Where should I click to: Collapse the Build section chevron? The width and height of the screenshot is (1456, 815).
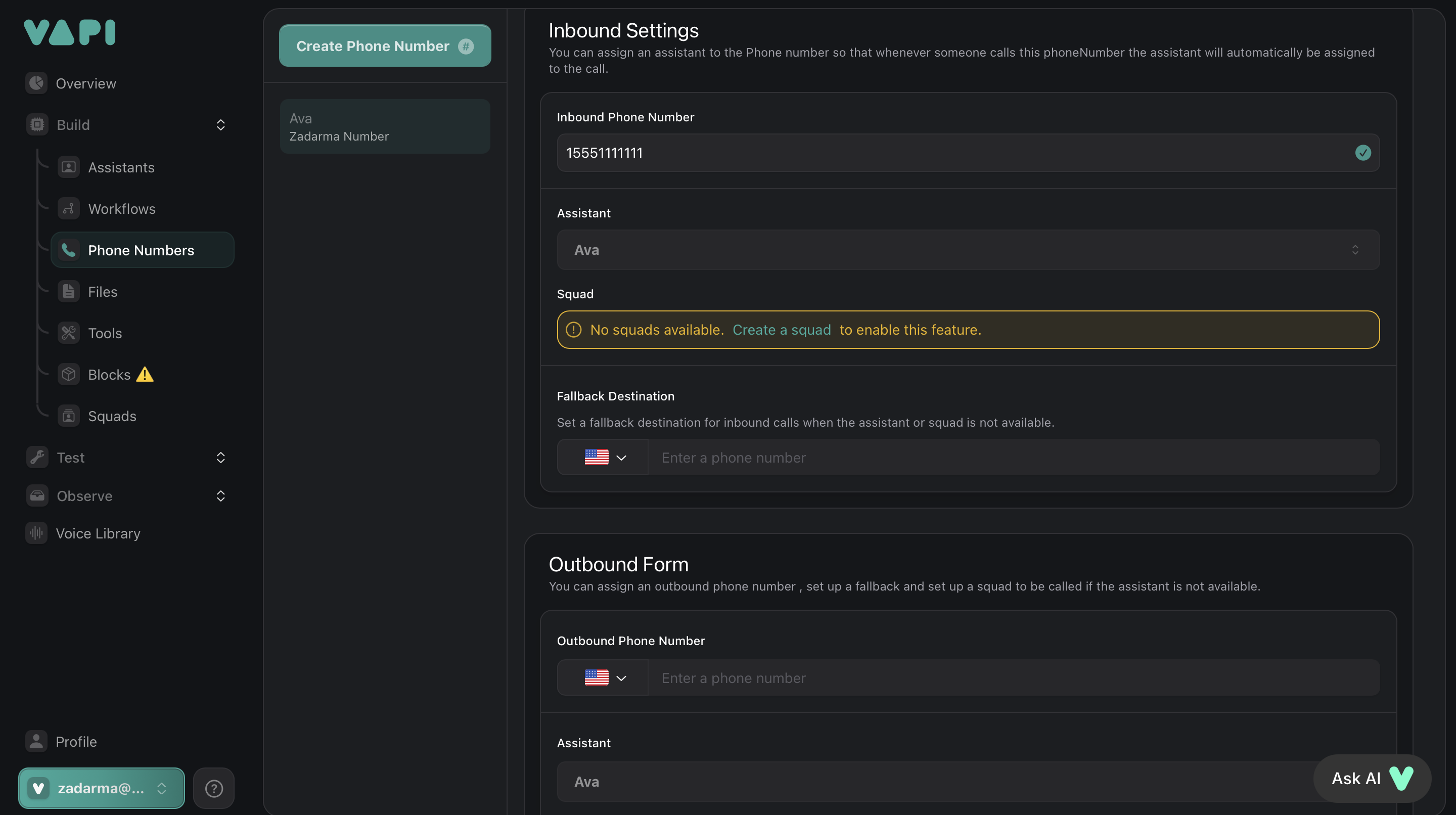point(220,125)
